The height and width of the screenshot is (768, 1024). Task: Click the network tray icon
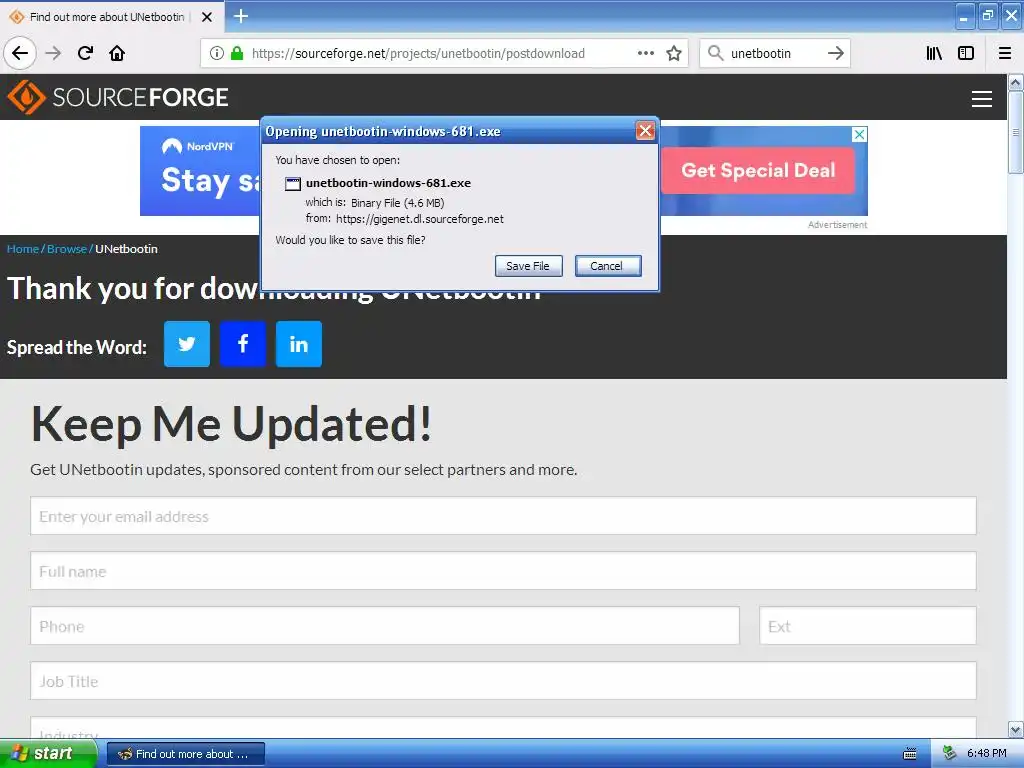click(x=950, y=754)
